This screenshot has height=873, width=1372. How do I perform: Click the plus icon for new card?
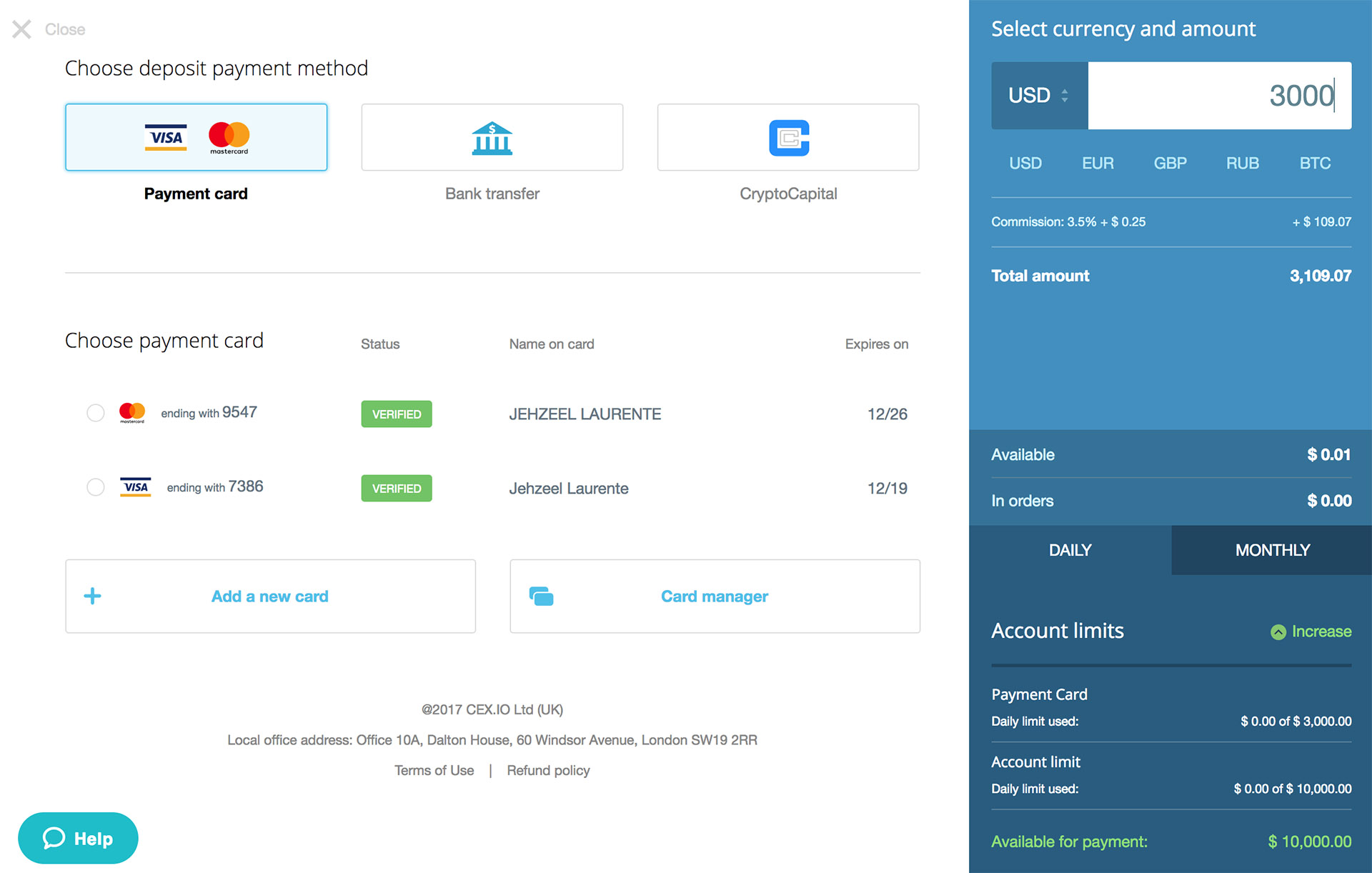(x=92, y=596)
